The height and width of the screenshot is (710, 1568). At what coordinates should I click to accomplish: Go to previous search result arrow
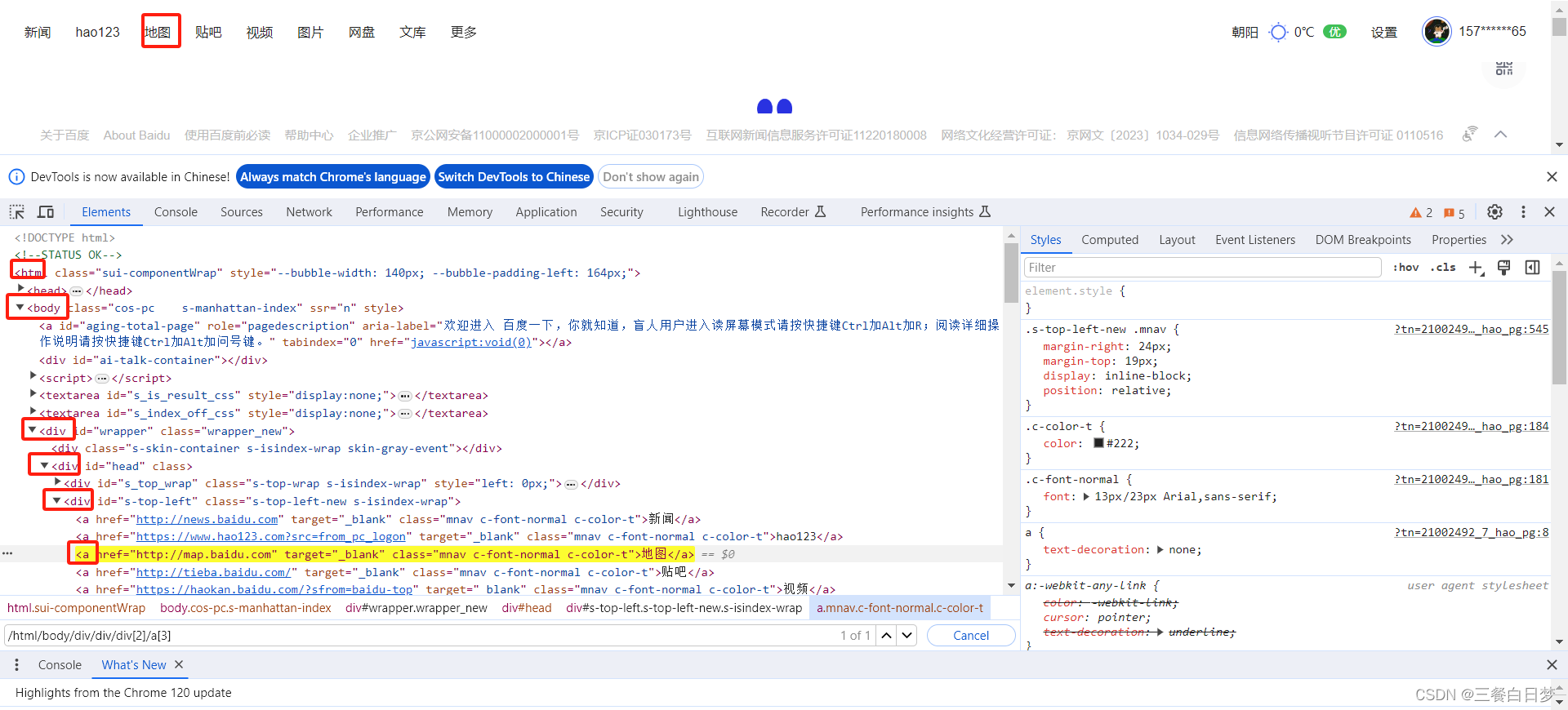click(886, 635)
